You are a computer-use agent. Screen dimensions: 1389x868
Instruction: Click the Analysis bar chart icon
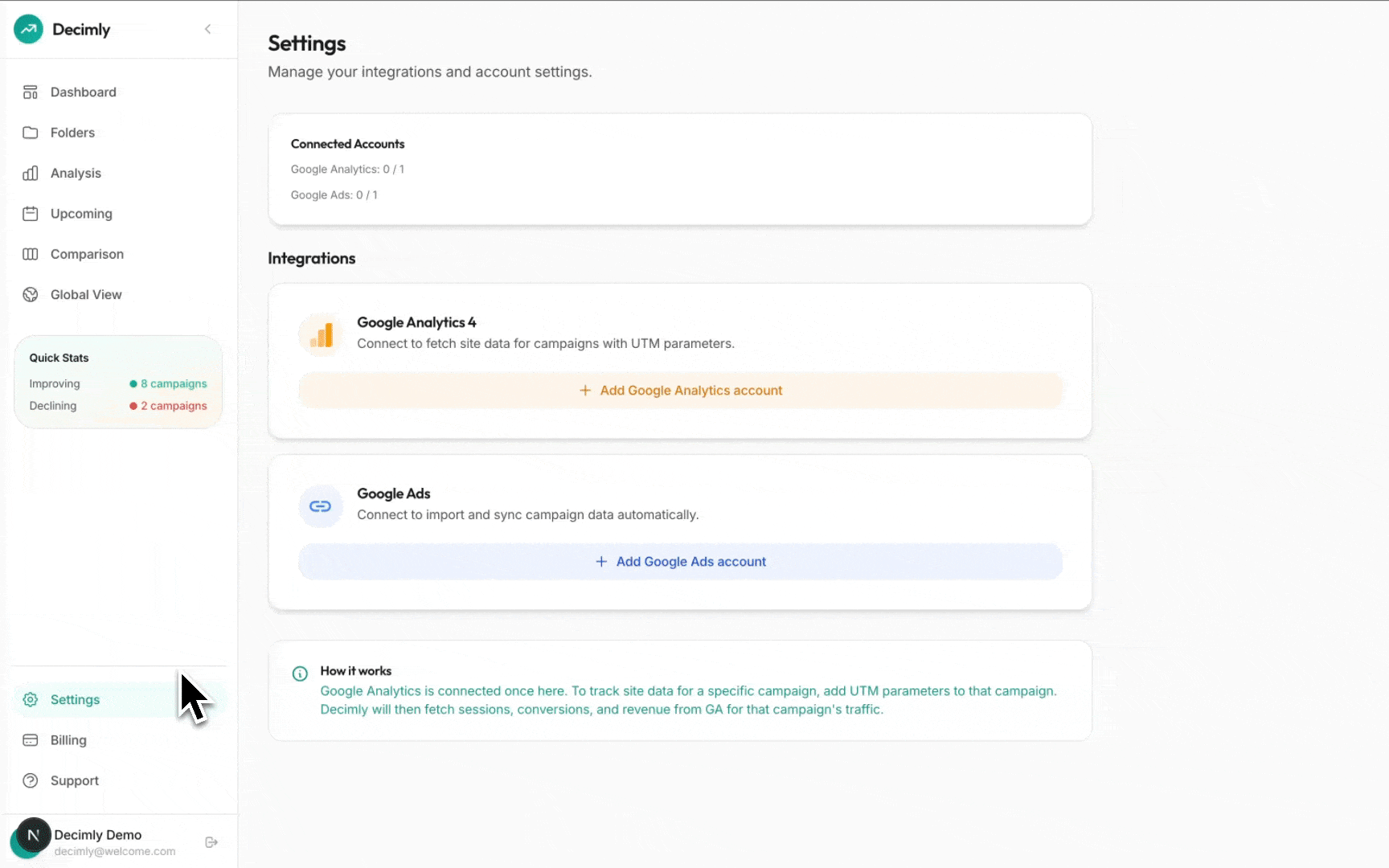pyautogui.click(x=31, y=174)
